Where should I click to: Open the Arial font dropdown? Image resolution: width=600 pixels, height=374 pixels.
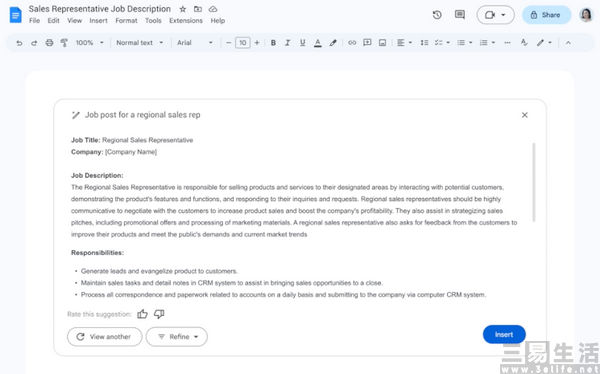coord(195,43)
